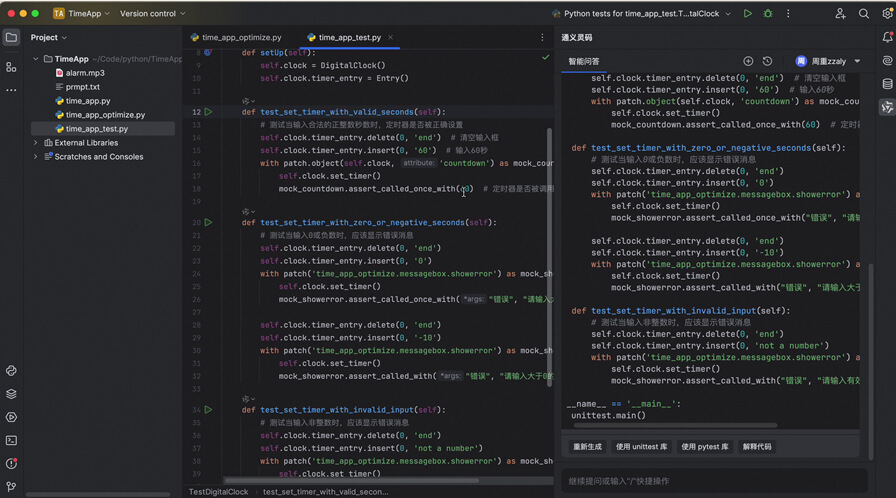Open the TimeApp project dropdown
This screenshot has height=498, width=896.
(x=81, y=13)
